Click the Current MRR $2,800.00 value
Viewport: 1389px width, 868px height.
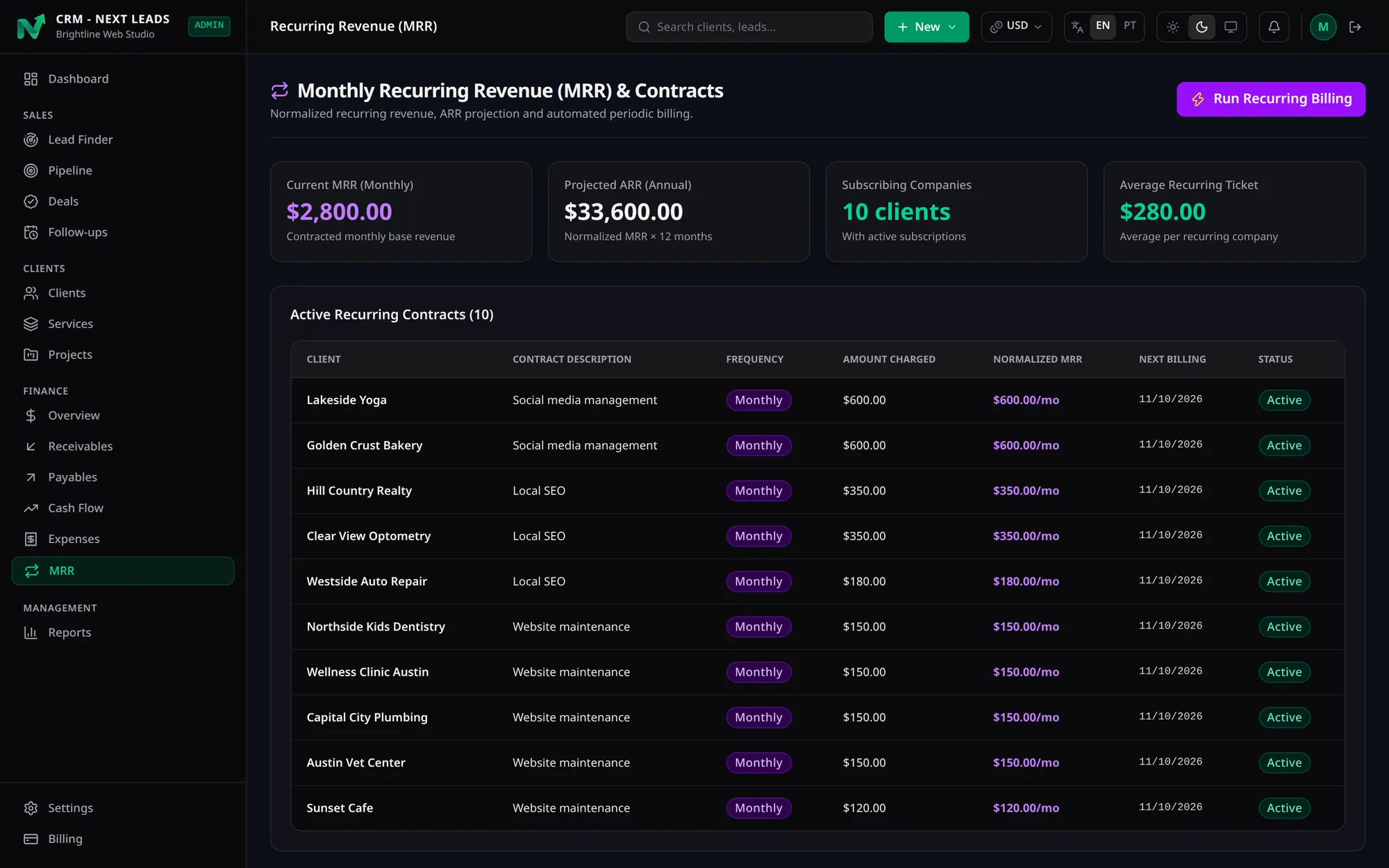coord(339,212)
